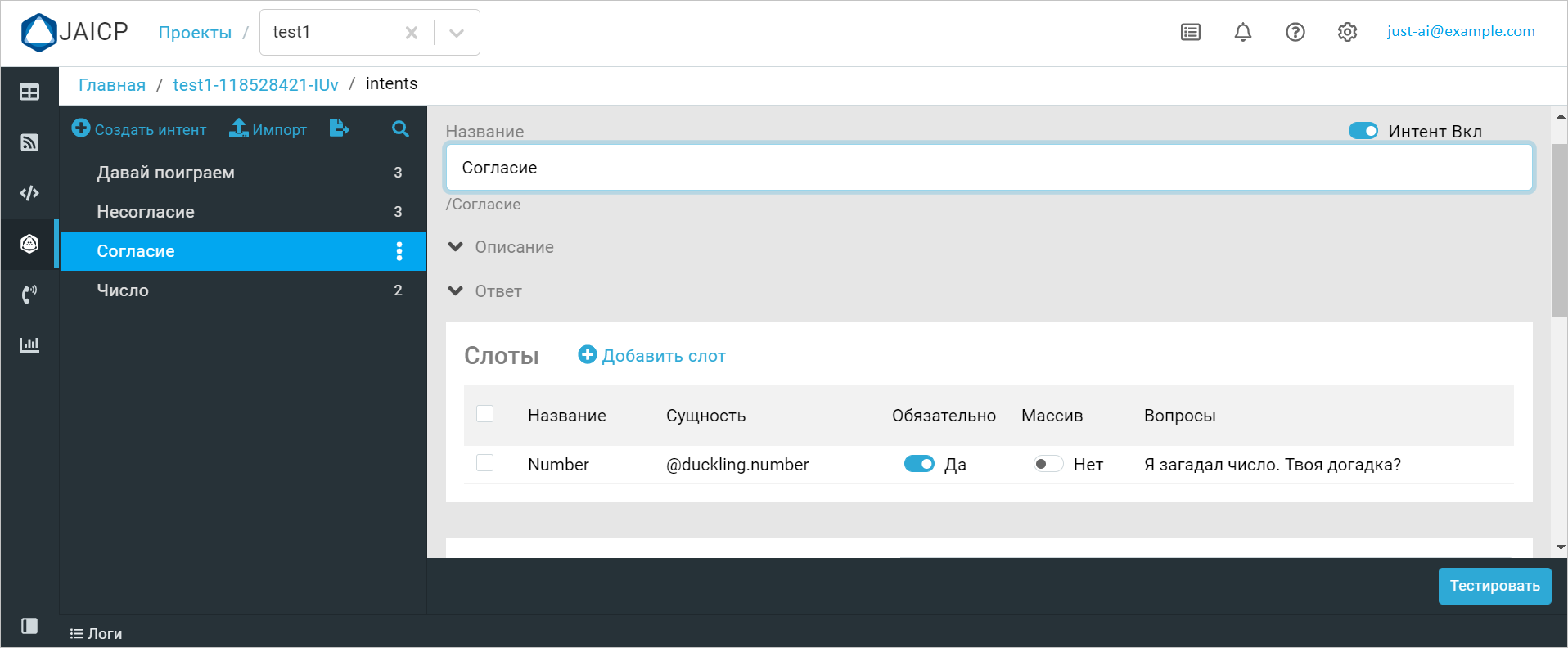
Task: Click Number slot name cell
Action: click(x=558, y=465)
